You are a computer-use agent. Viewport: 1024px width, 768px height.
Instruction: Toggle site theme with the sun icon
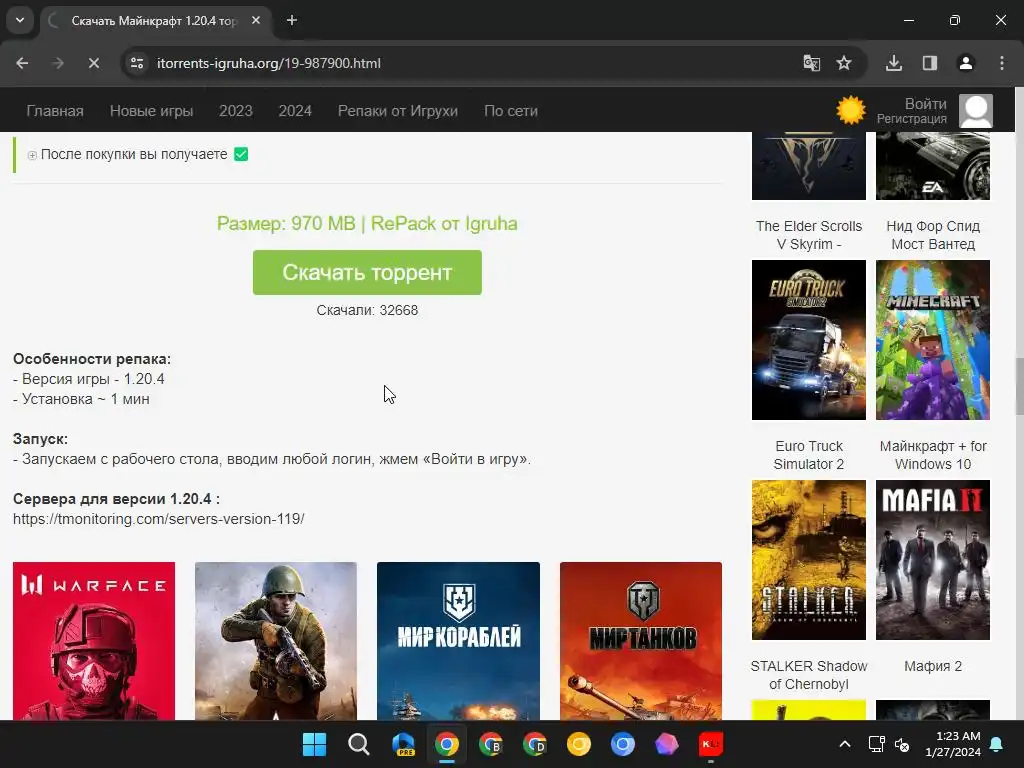point(850,110)
